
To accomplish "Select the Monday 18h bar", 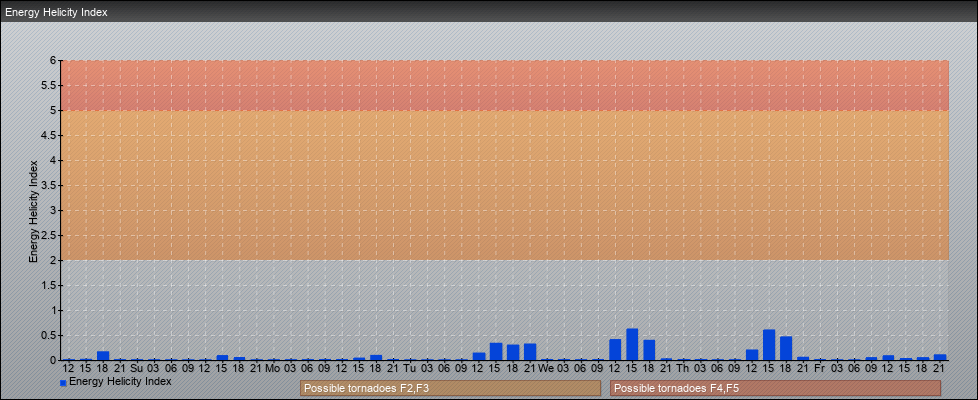I will pyautogui.click(x=376, y=358).
